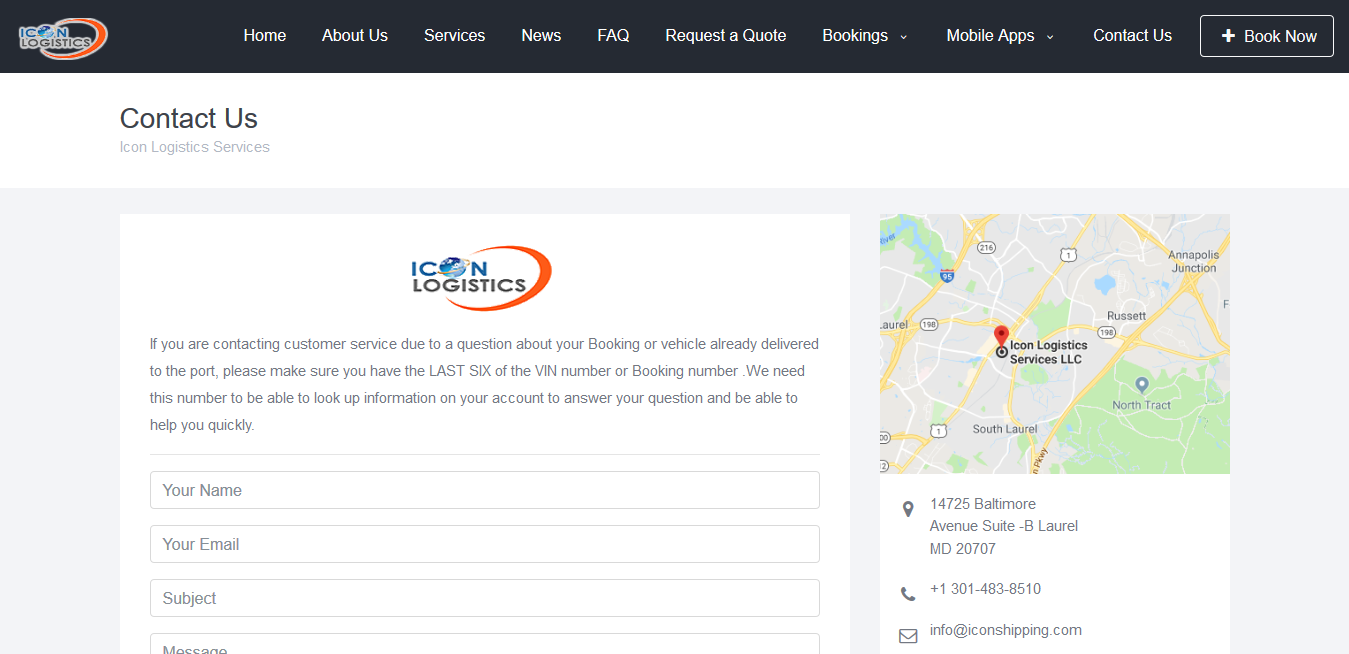Expand the Bookings chevron arrow
Viewport: 1349px width, 654px height.
pos(903,37)
